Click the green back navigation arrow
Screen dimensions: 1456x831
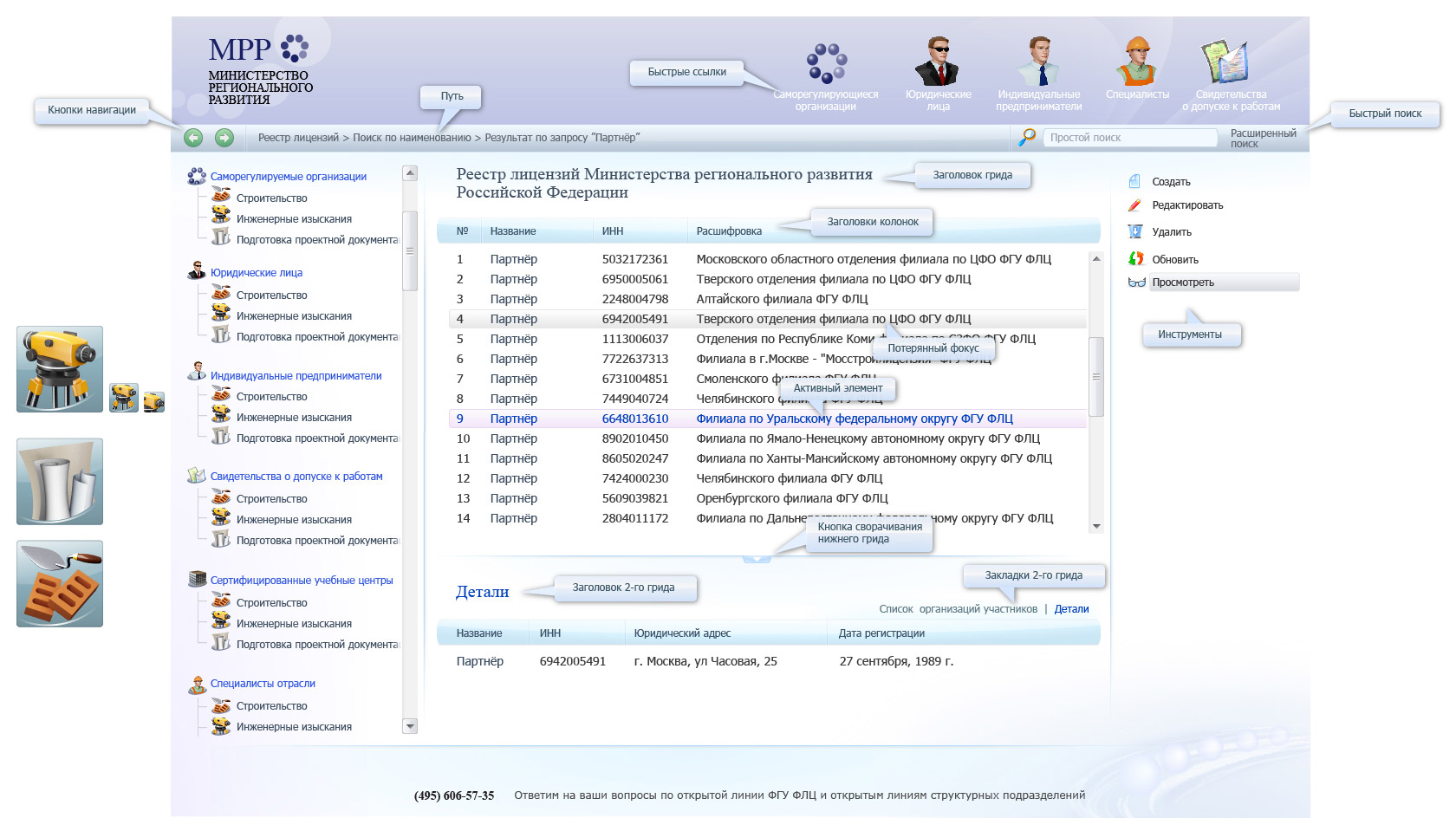pos(193,138)
